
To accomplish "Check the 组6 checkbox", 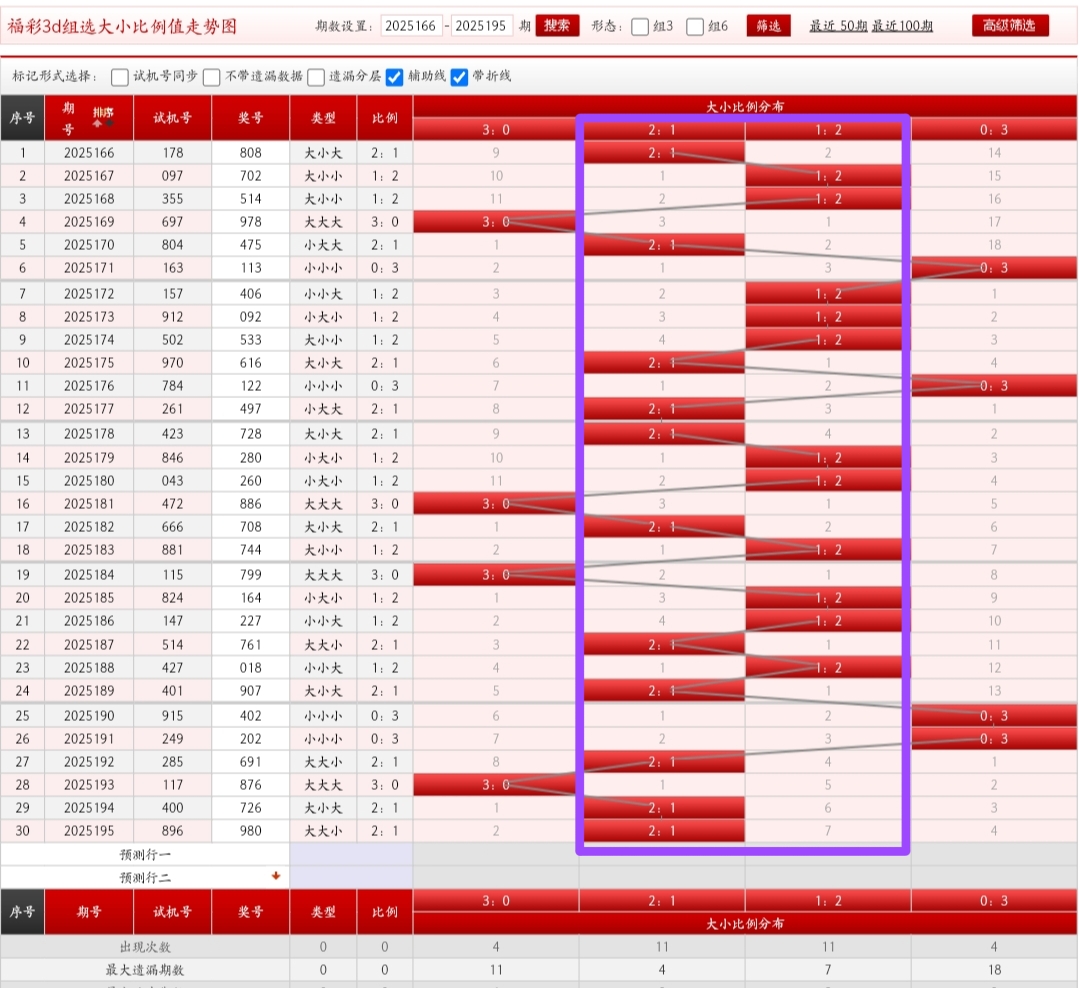I will 696,27.
